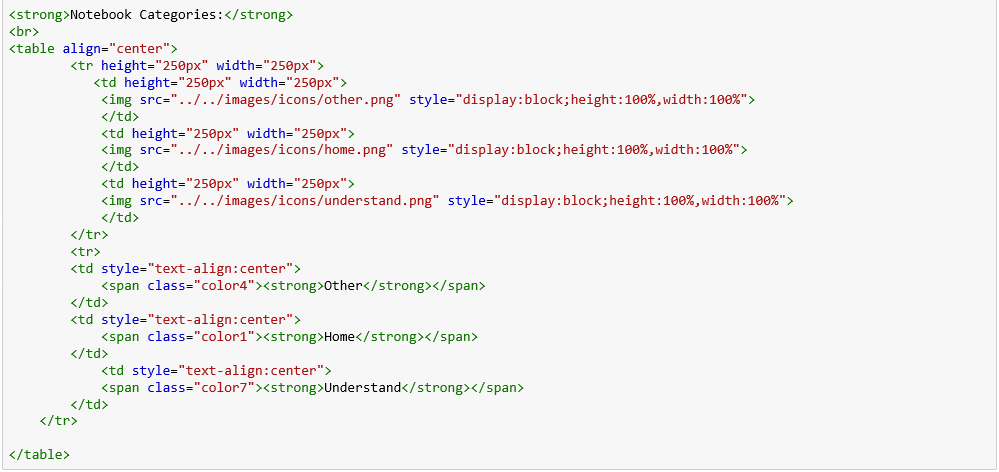
Task: Click the understand.png image source path
Action: pos(305,201)
